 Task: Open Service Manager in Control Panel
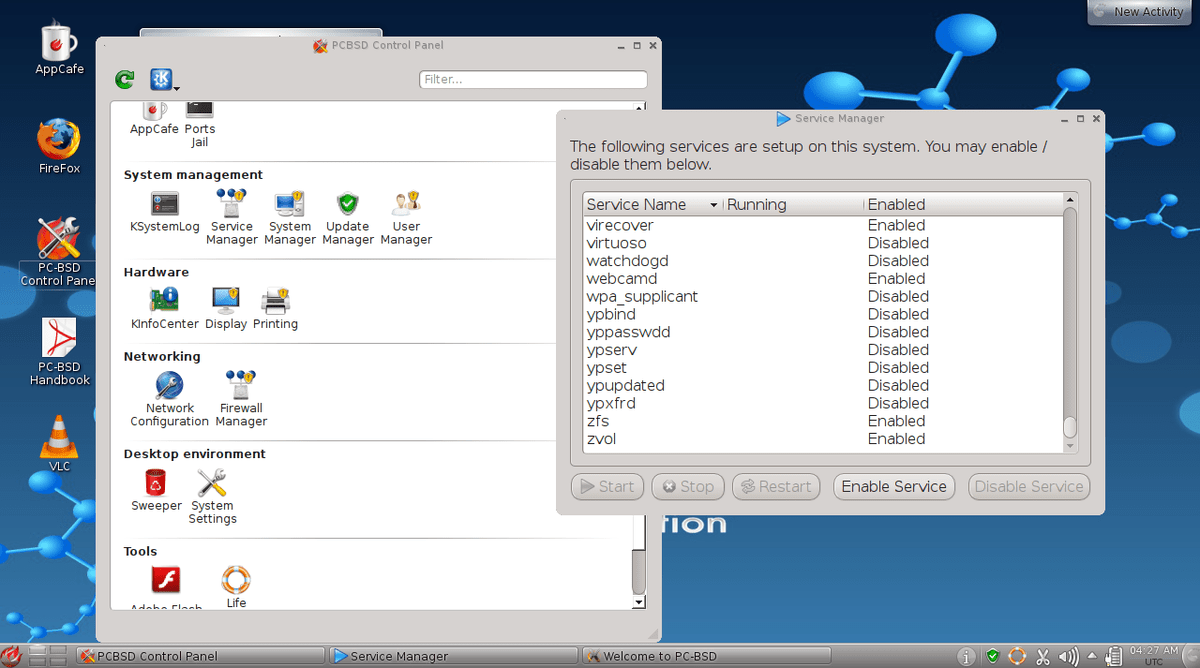pyautogui.click(x=232, y=217)
